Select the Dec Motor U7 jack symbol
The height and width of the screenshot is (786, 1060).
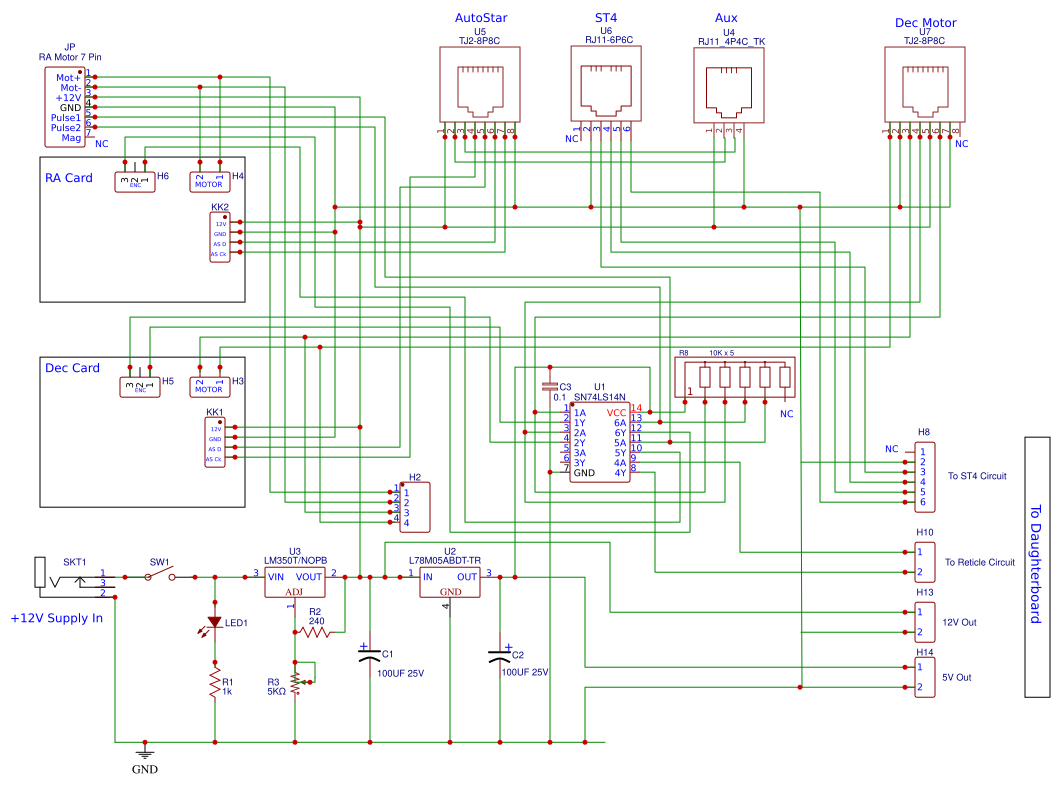click(925, 84)
